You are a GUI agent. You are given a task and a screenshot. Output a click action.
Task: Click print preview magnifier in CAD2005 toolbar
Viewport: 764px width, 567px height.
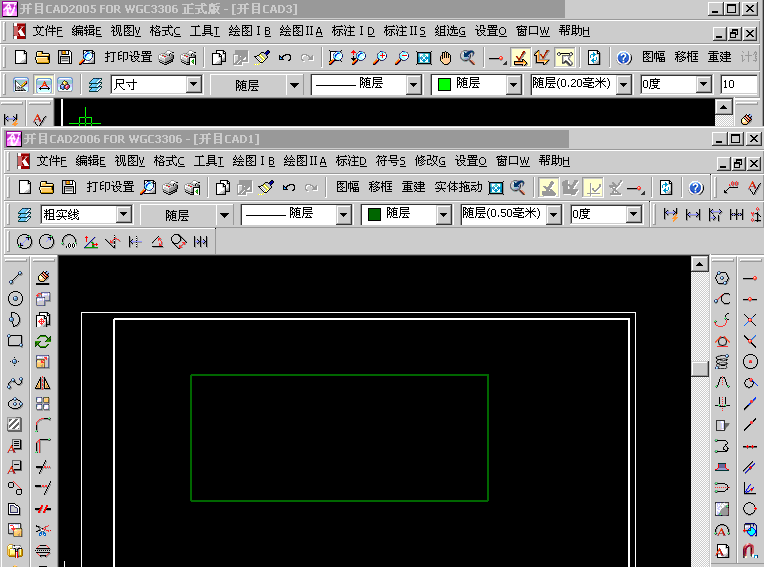(87, 57)
